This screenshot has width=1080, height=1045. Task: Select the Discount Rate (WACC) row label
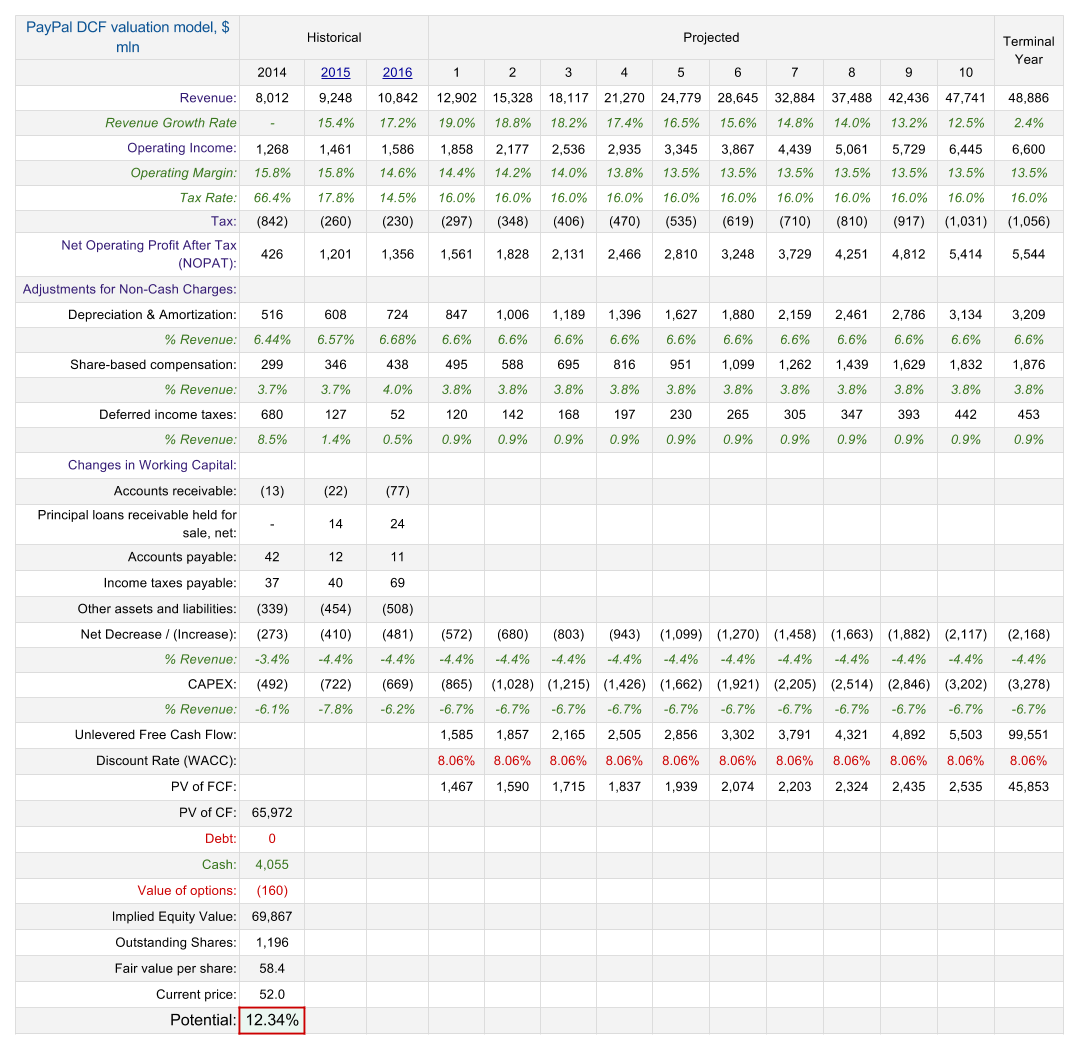point(166,761)
